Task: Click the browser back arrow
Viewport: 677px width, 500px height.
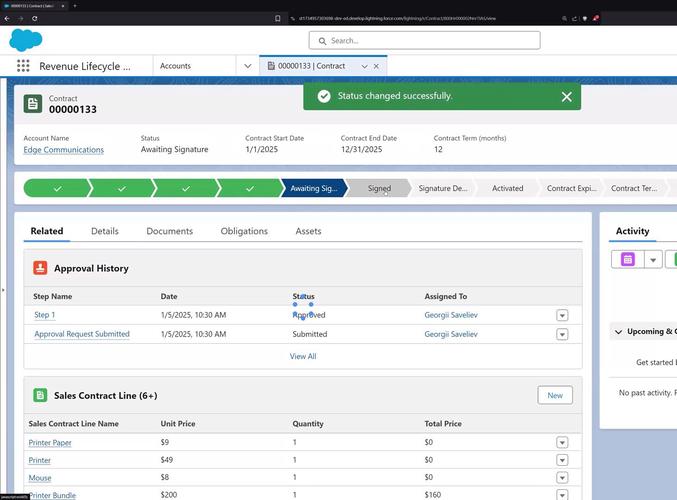Action: point(7,19)
